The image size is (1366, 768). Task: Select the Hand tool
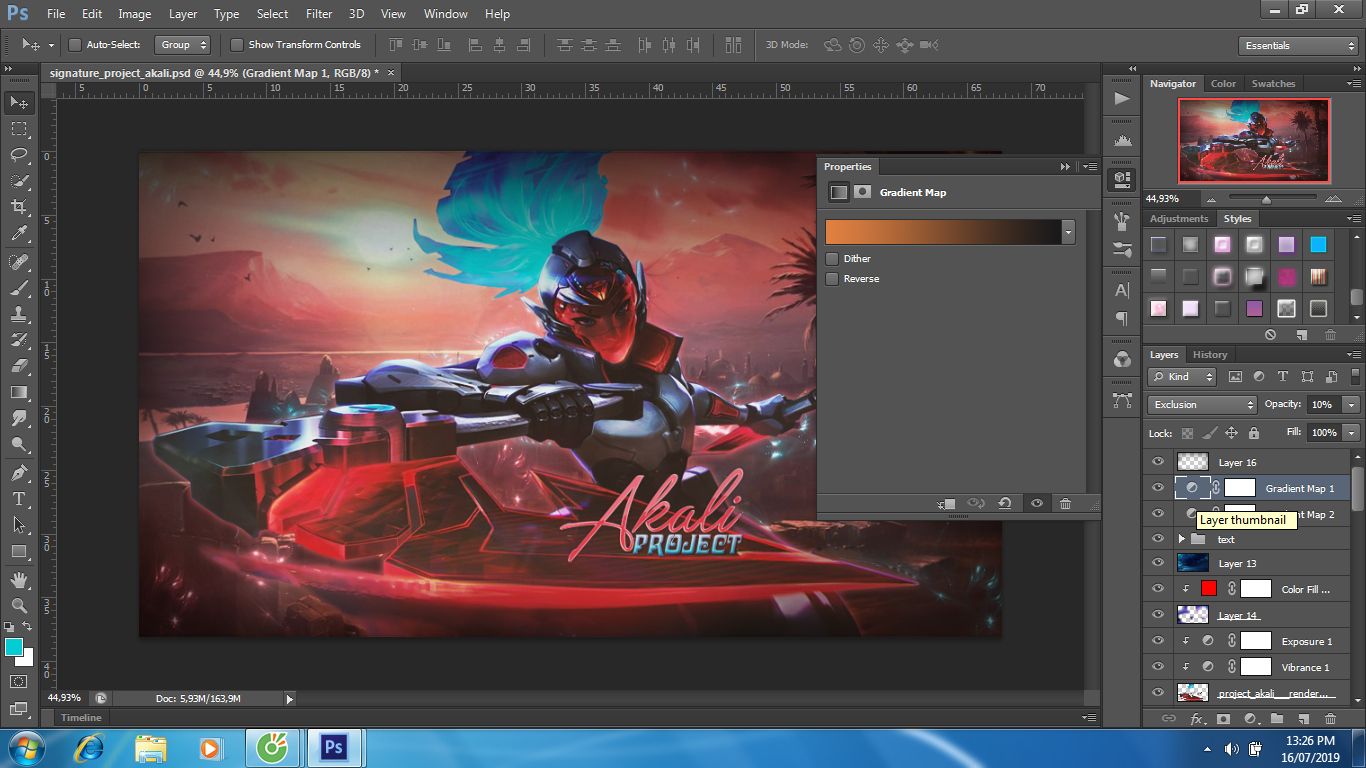(x=19, y=580)
